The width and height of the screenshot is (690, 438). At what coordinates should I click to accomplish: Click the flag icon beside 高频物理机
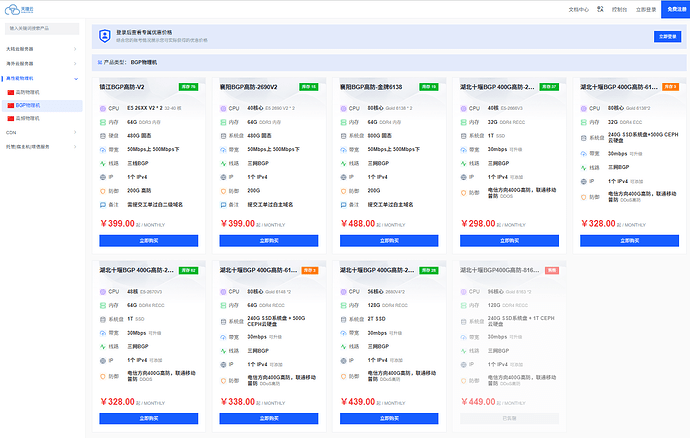coord(11,118)
